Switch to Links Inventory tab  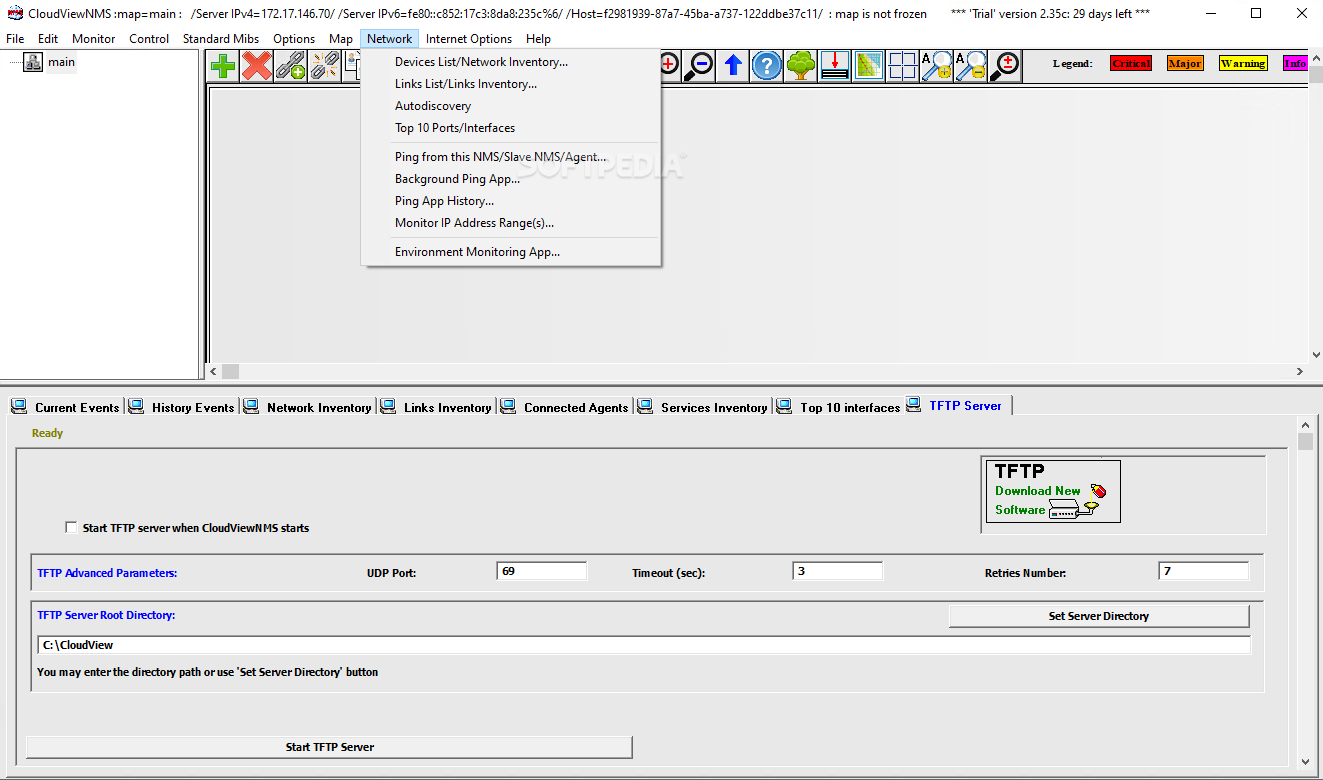[x=437, y=407]
